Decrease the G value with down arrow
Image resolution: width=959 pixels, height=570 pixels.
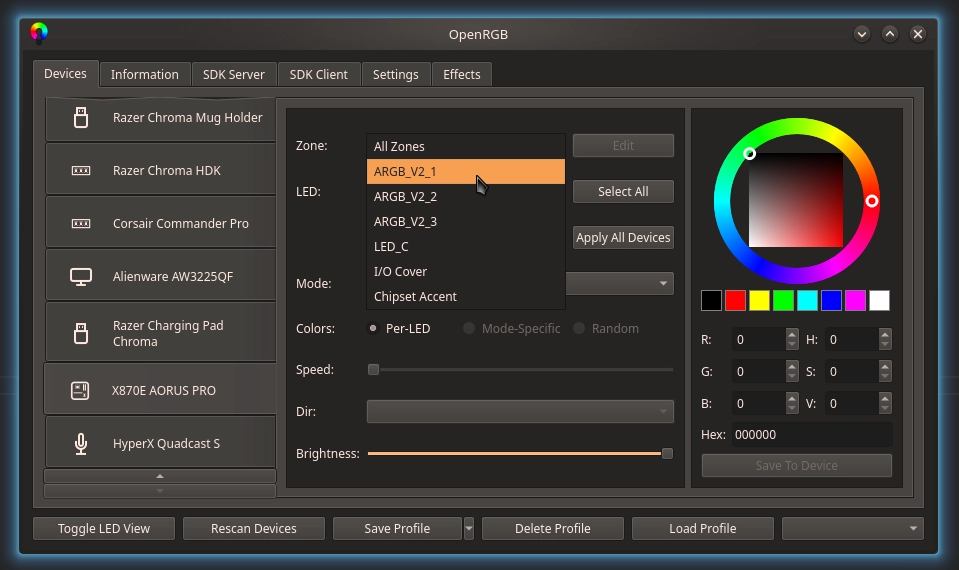(792, 377)
